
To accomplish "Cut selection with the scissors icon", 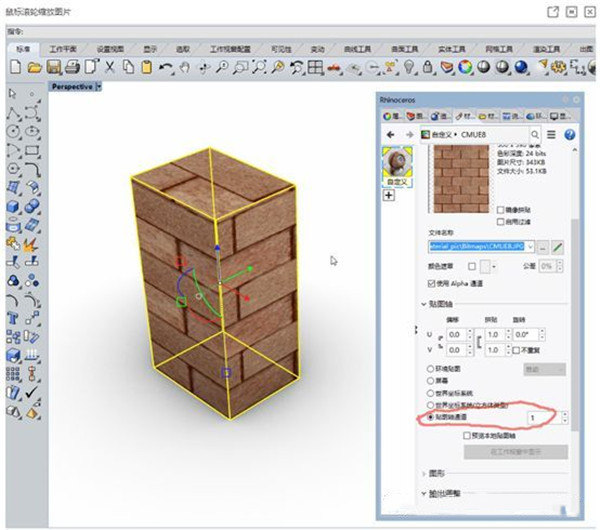I will click(x=110, y=67).
